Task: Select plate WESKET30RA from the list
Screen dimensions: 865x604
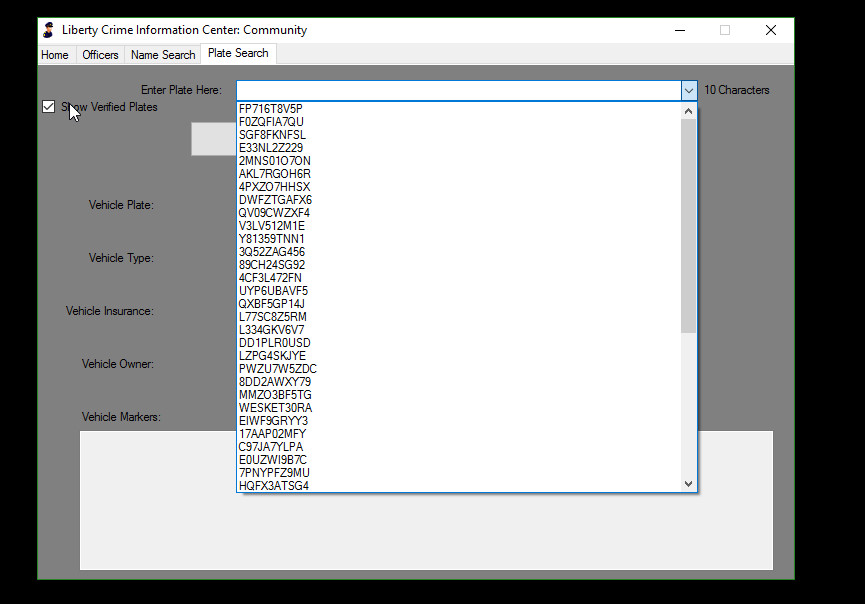Action: pyautogui.click(x=275, y=408)
